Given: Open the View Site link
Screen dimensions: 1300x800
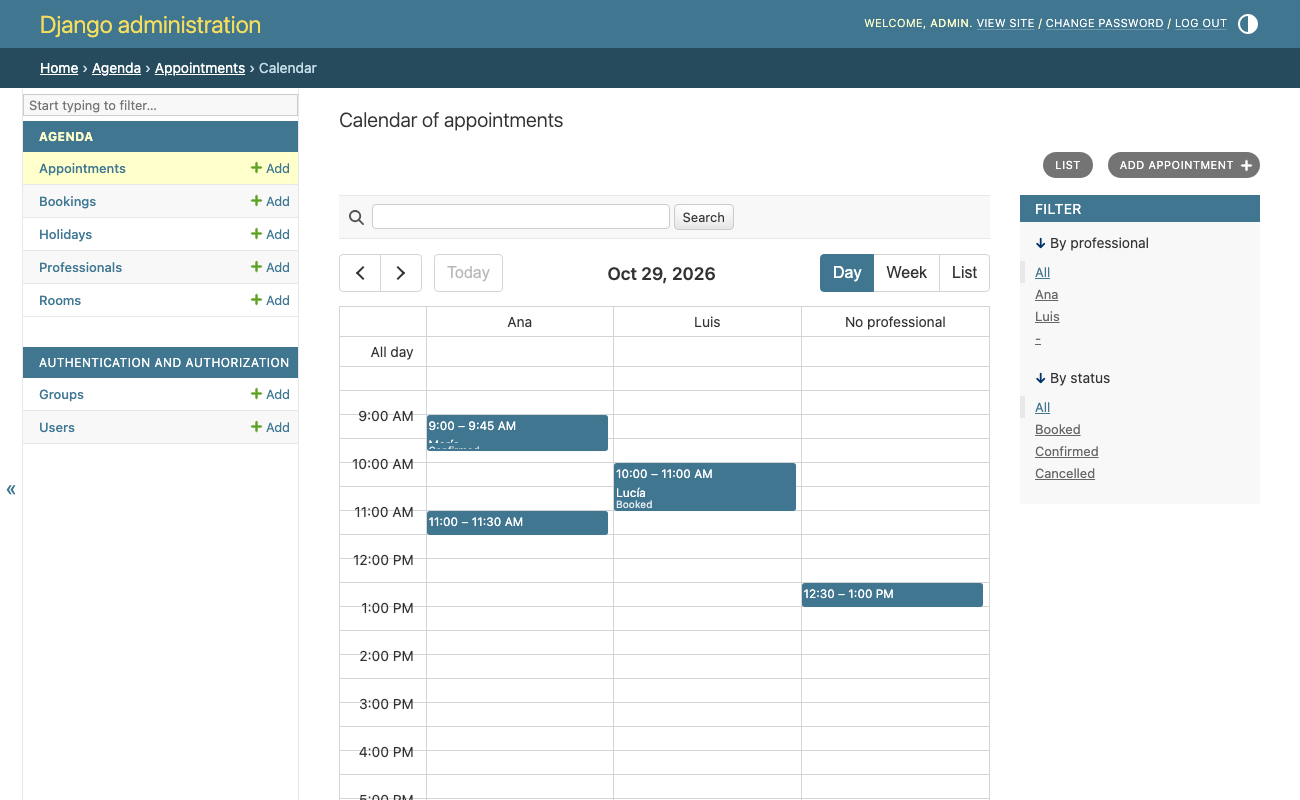Looking at the screenshot, I should pyautogui.click(x=1006, y=23).
